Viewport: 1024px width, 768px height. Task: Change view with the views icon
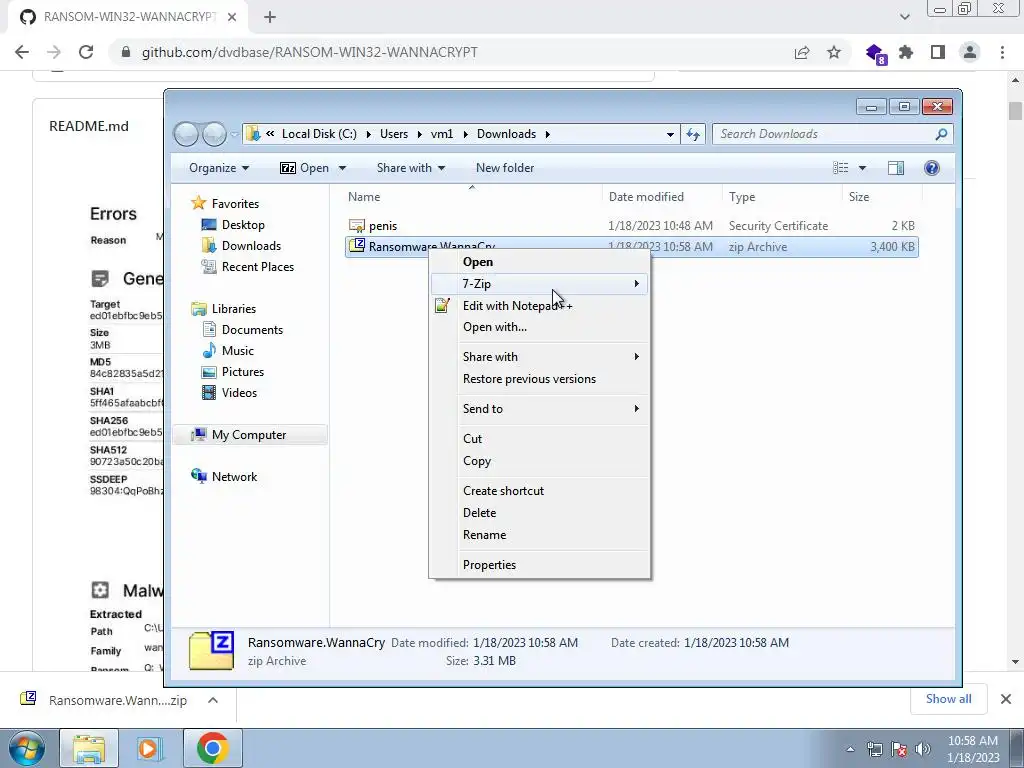click(x=840, y=168)
